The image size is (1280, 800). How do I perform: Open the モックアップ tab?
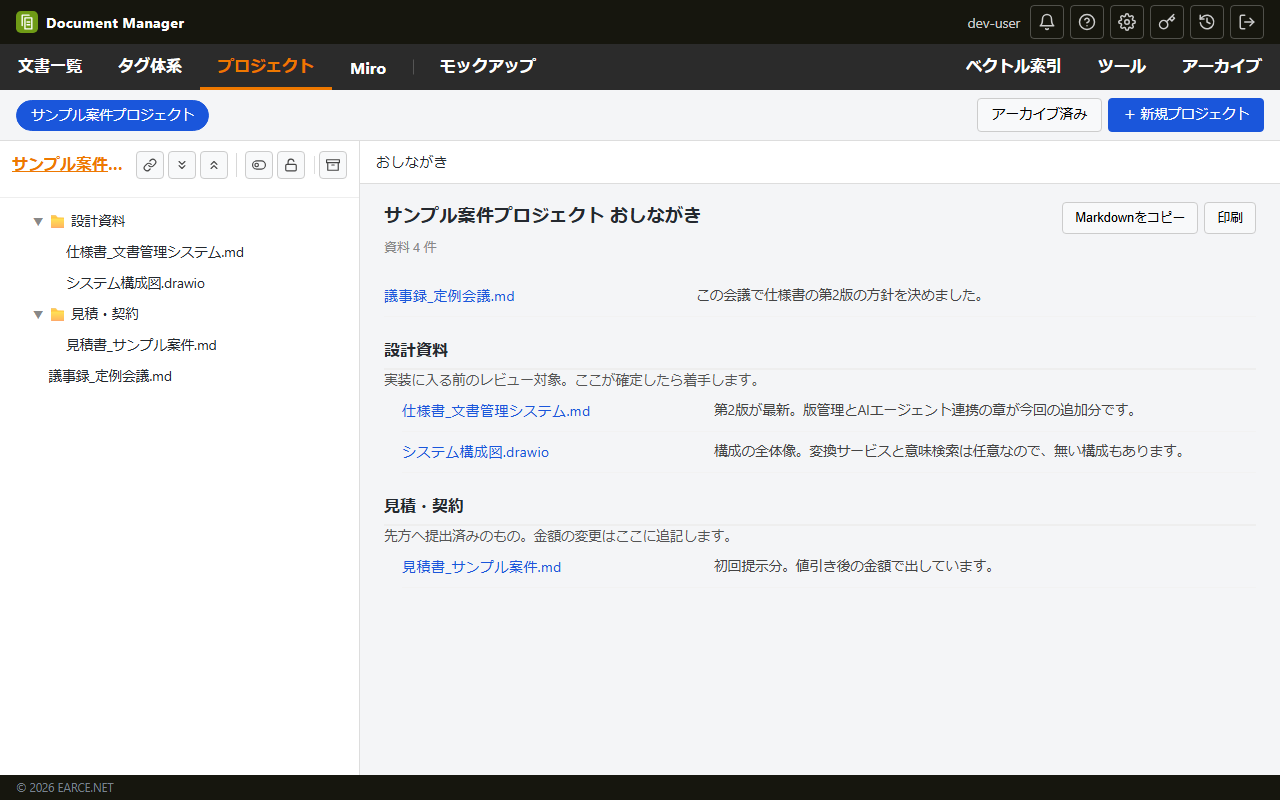[487, 67]
